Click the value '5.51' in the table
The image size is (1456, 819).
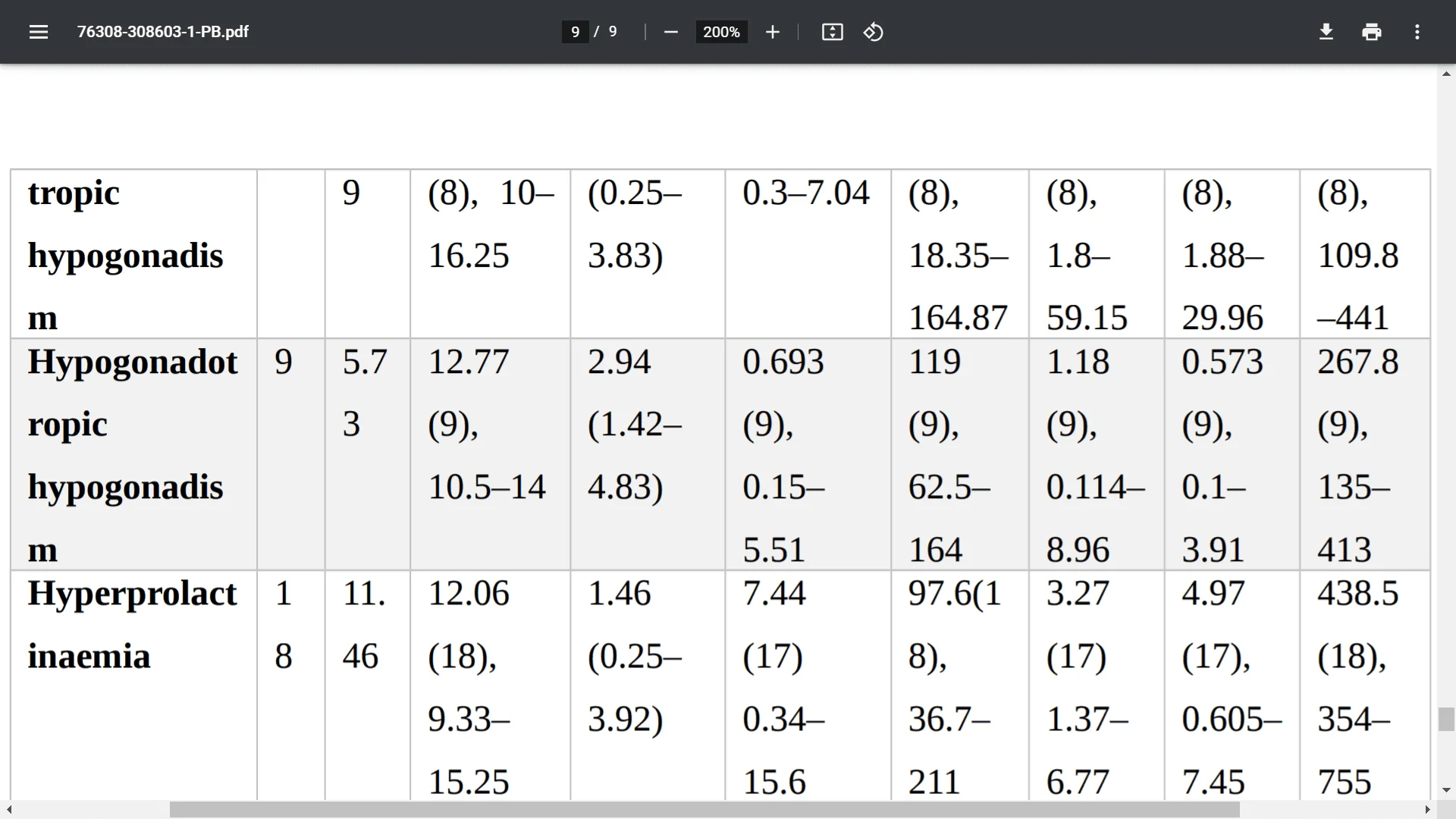[x=773, y=550]
